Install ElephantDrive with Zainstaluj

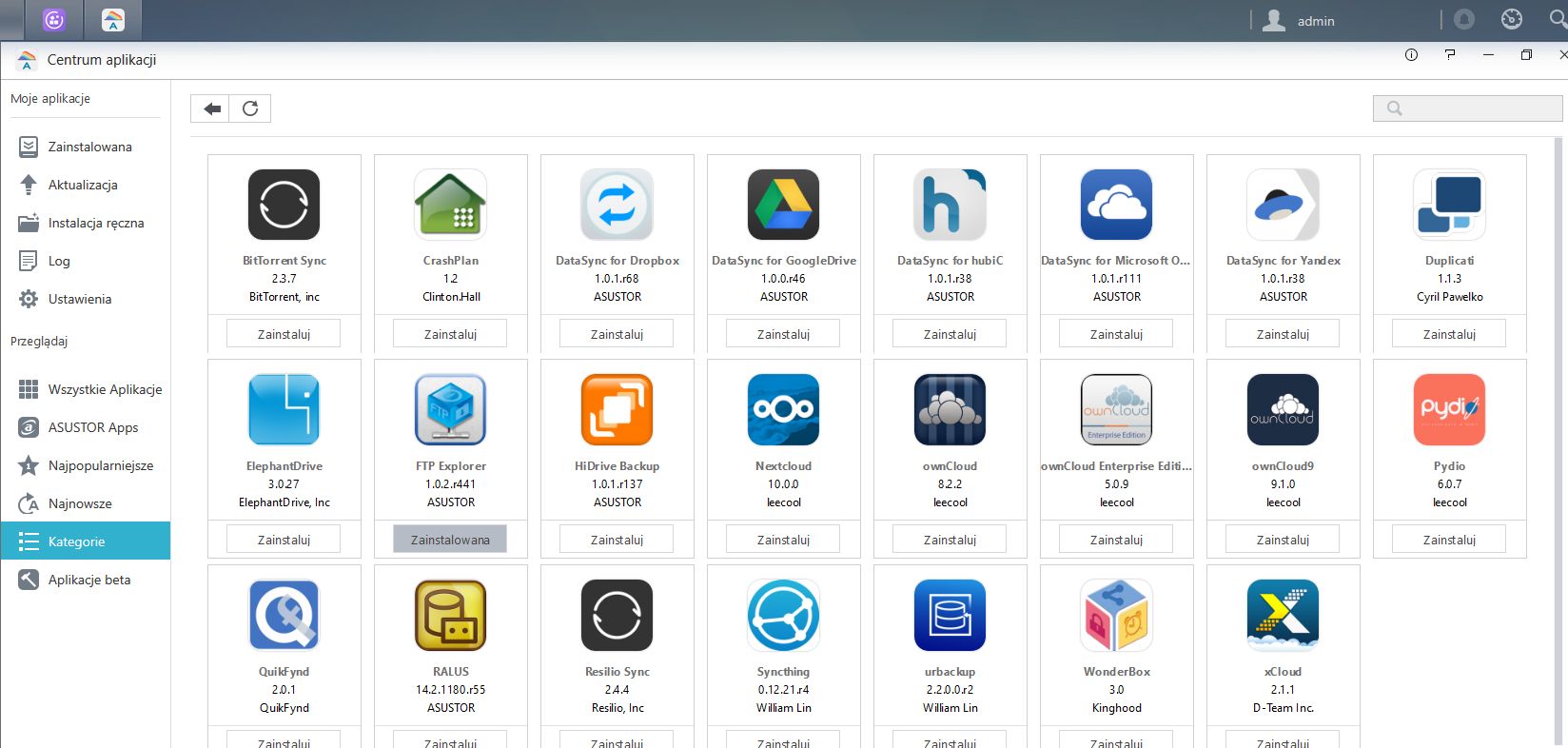point(284,540)
